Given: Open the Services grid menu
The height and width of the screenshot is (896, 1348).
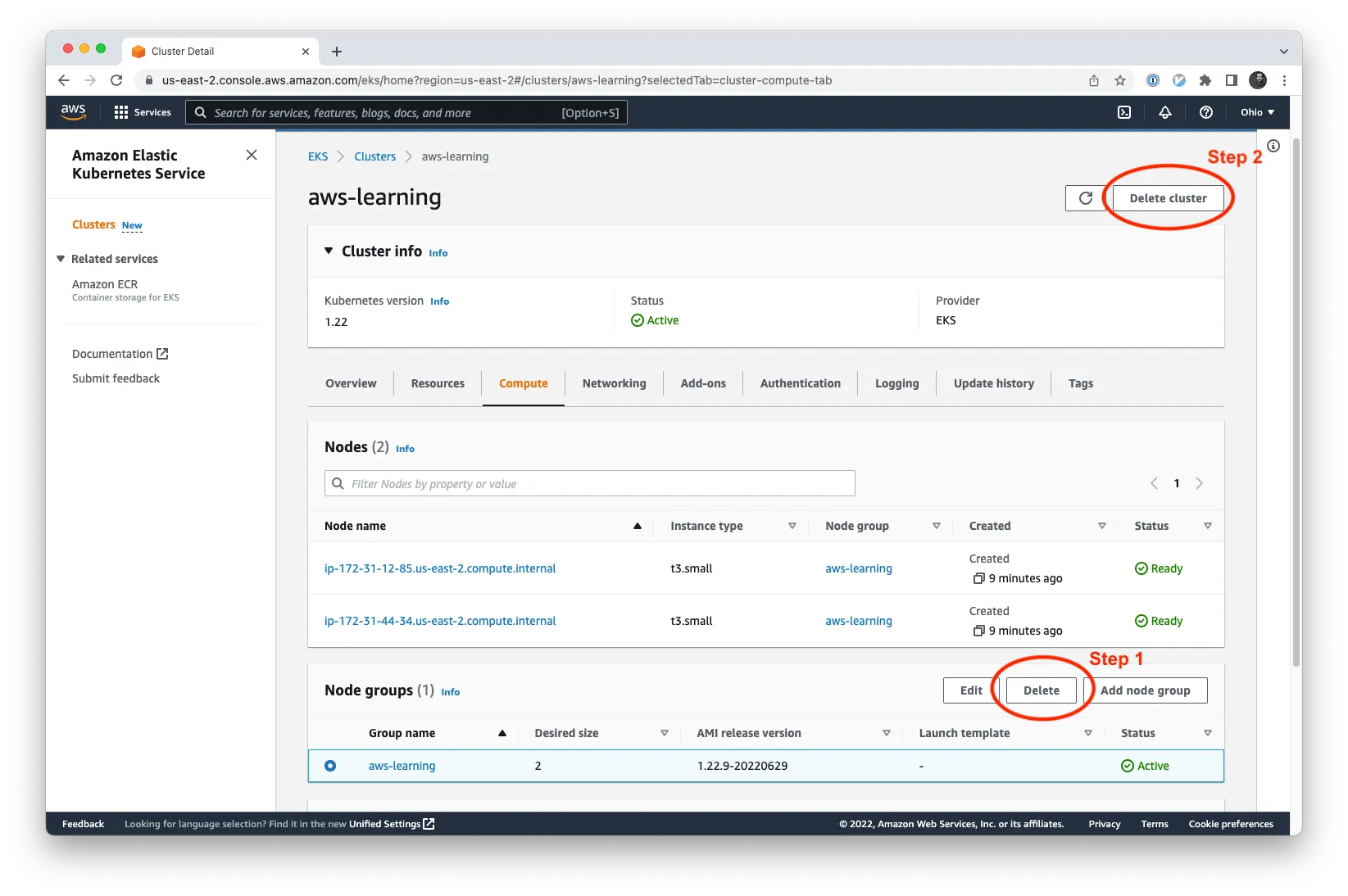Looking at the screenshot, I should (143, 112).
